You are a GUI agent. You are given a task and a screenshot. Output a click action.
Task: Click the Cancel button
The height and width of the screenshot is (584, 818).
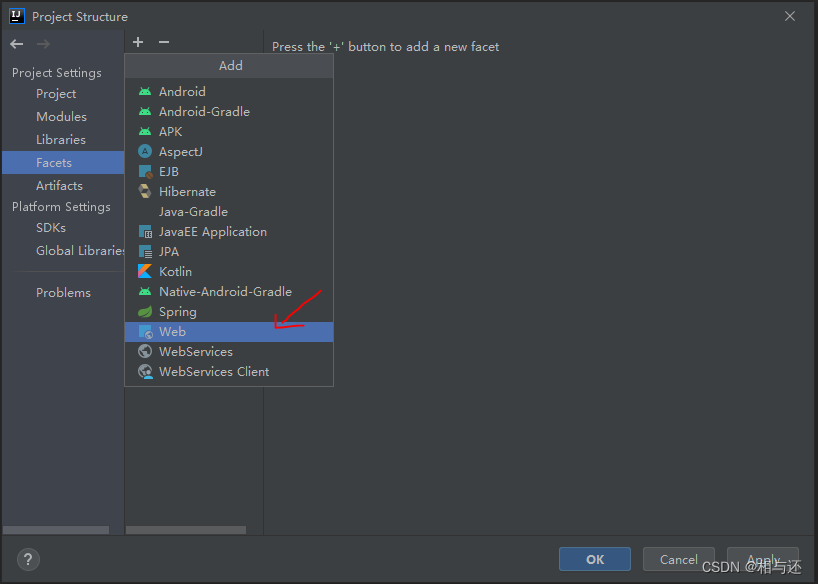pos(678,559)
